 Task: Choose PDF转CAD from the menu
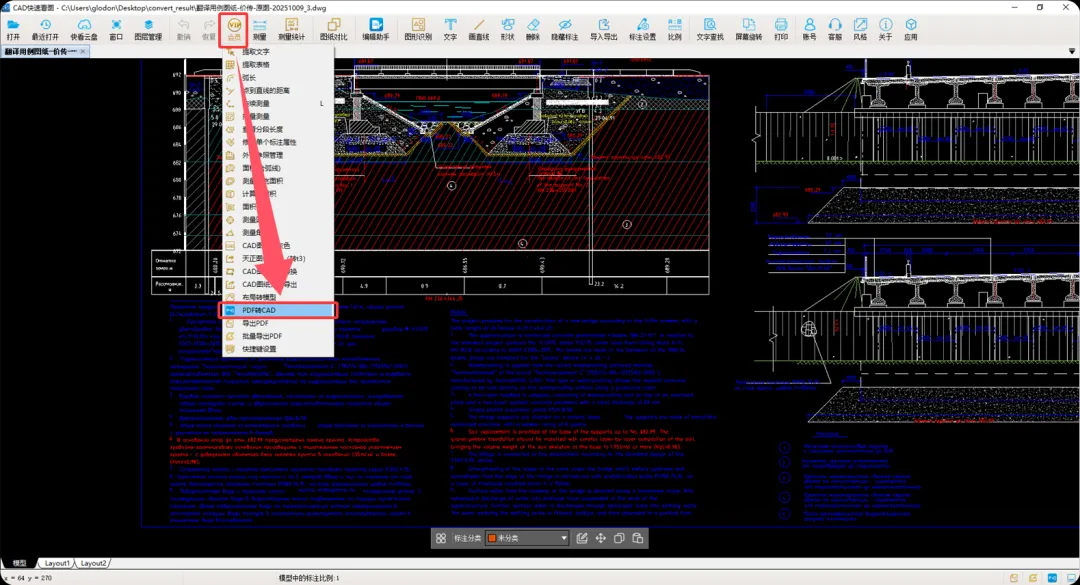pyautogui.click(x=259, y=310)
